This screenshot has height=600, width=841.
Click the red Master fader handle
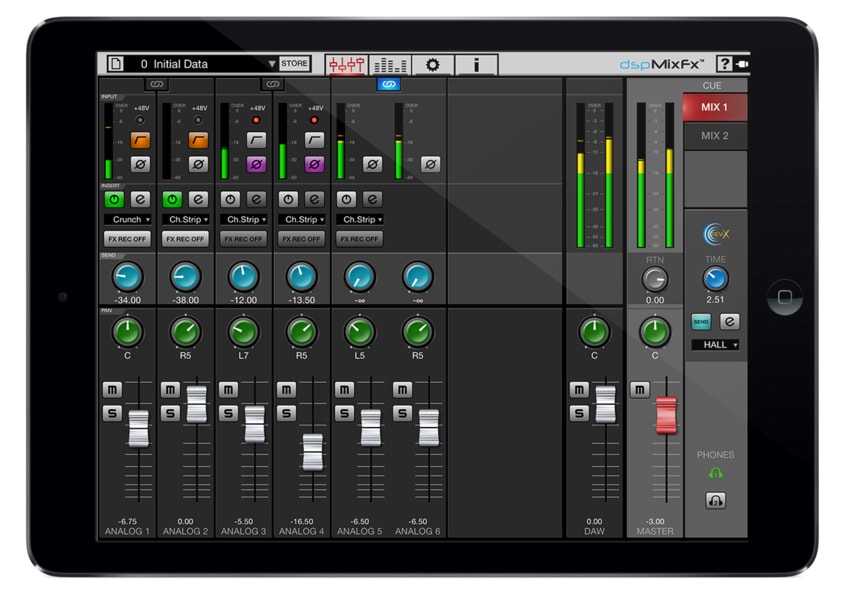666,415
